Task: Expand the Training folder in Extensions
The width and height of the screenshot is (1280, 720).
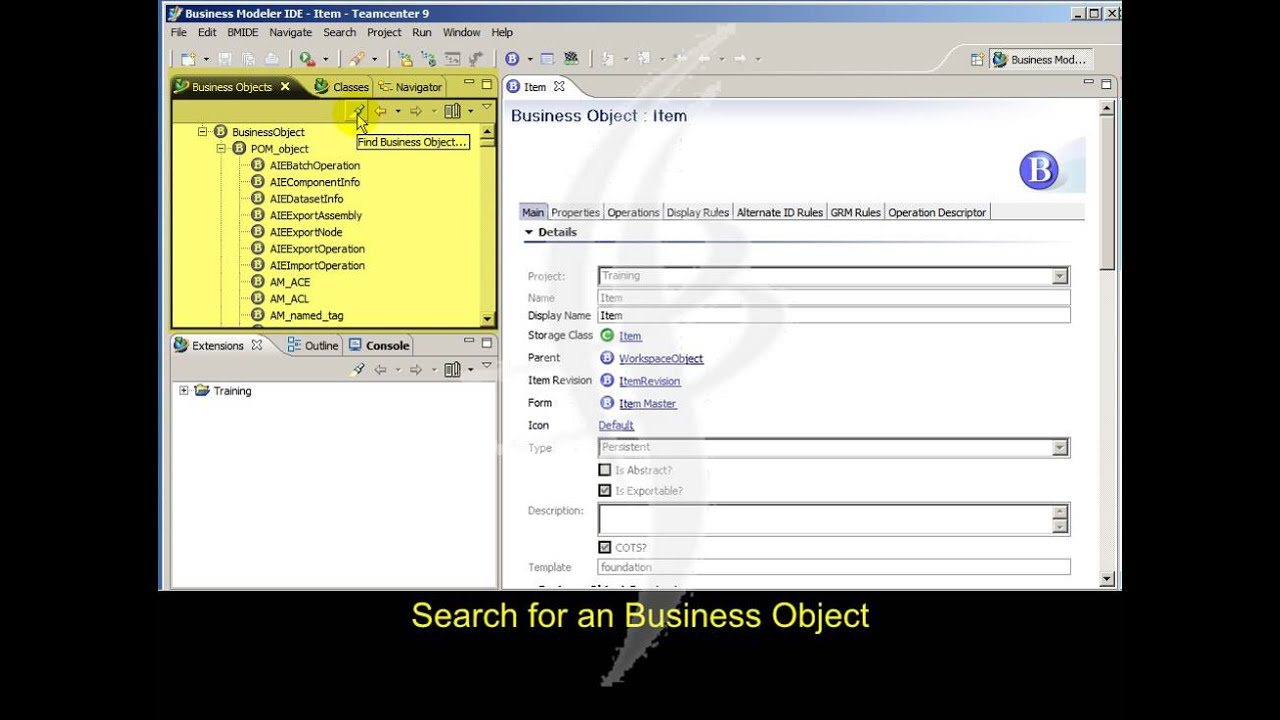Action: click(x=183, y=390)
